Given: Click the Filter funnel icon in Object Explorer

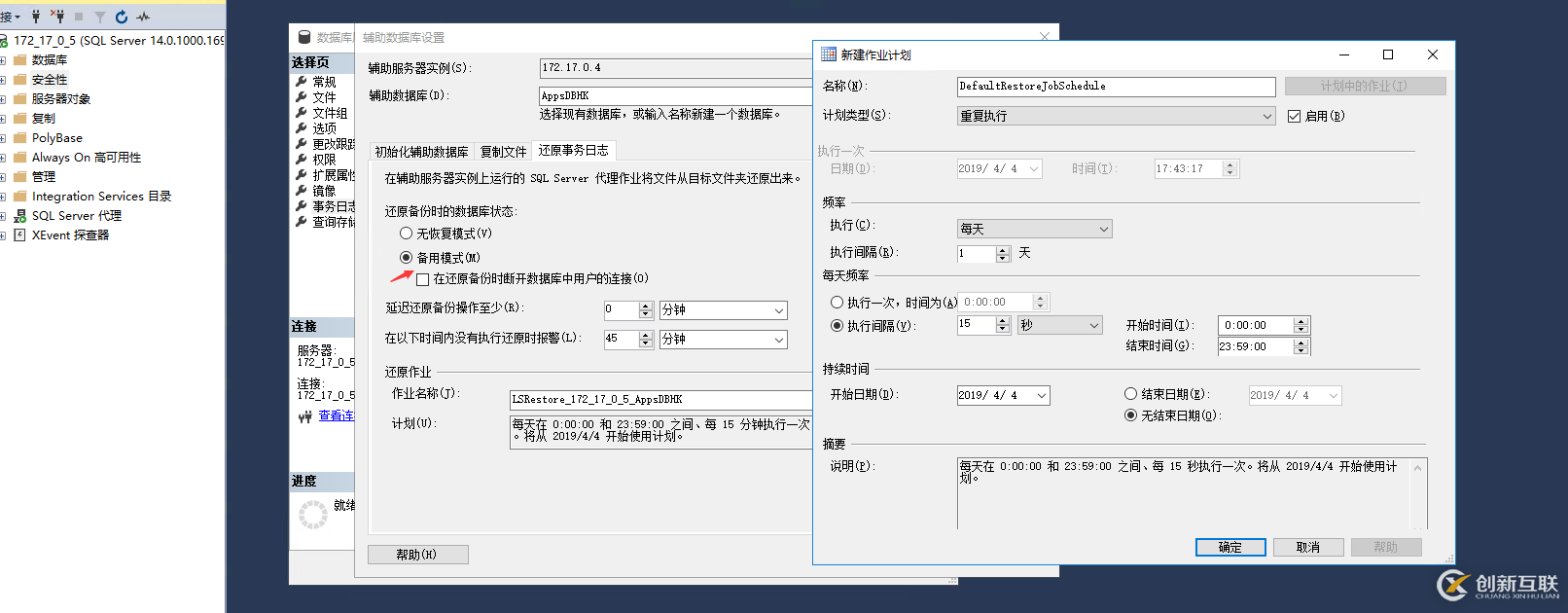Looking at the screenshot, I should tap(99, 17).
